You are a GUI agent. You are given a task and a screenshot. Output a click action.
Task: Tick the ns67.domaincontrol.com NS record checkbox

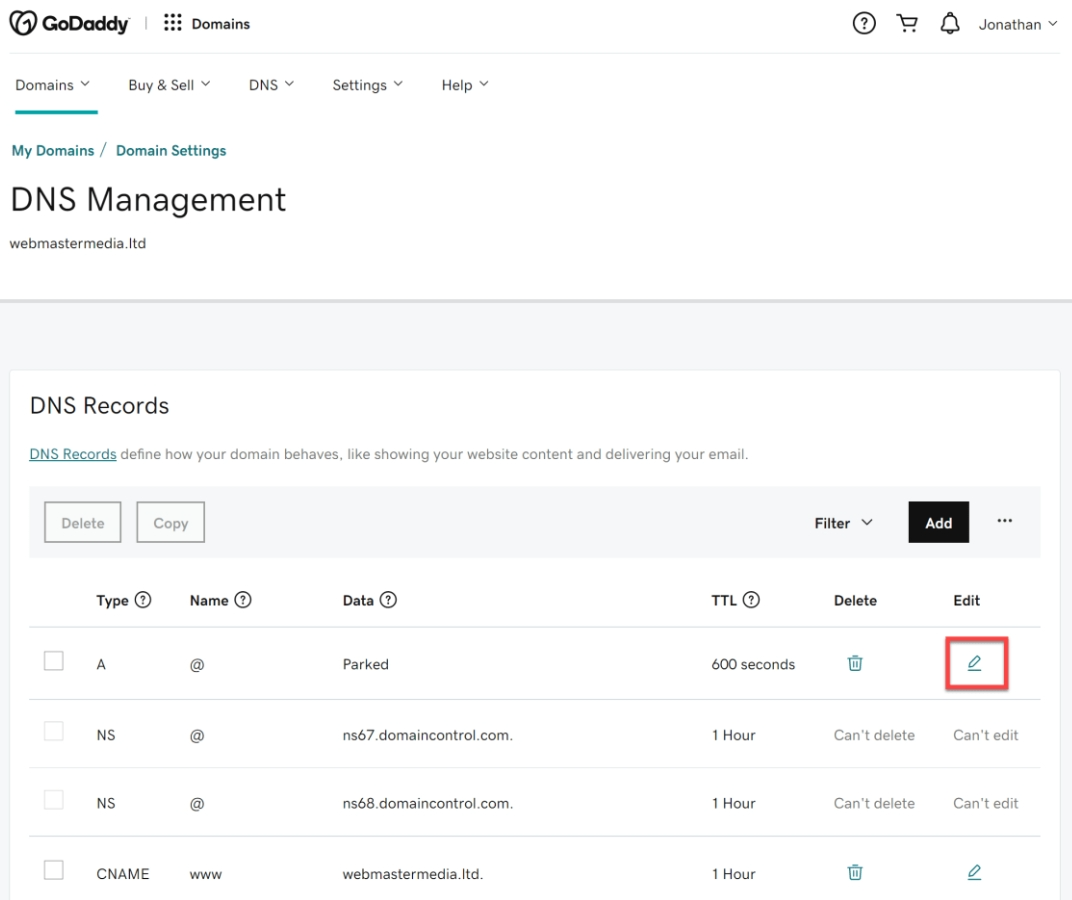click(x=54, y=732)
